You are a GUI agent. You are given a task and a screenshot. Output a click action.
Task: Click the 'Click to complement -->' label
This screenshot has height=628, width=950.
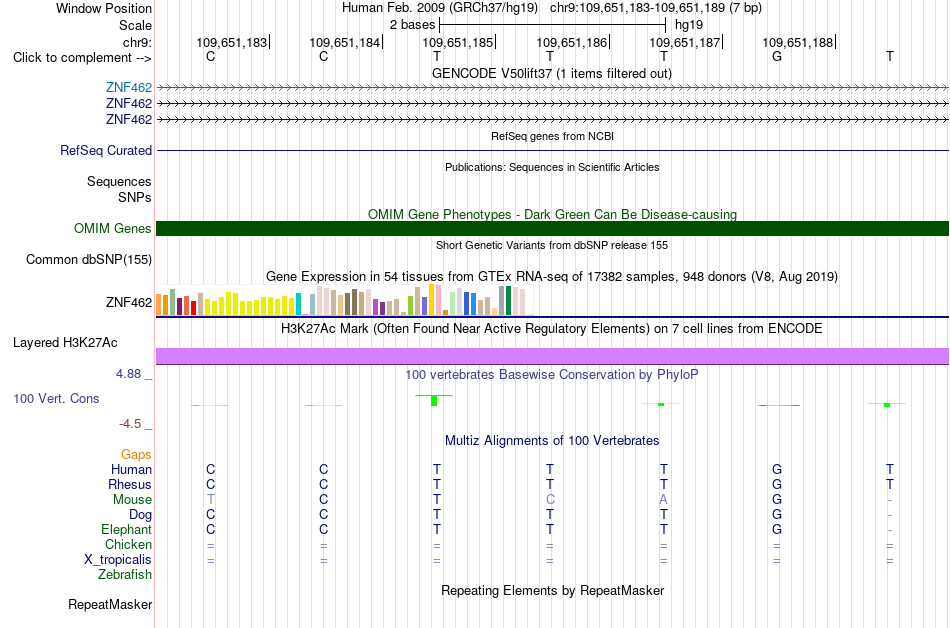click(82, 58)
